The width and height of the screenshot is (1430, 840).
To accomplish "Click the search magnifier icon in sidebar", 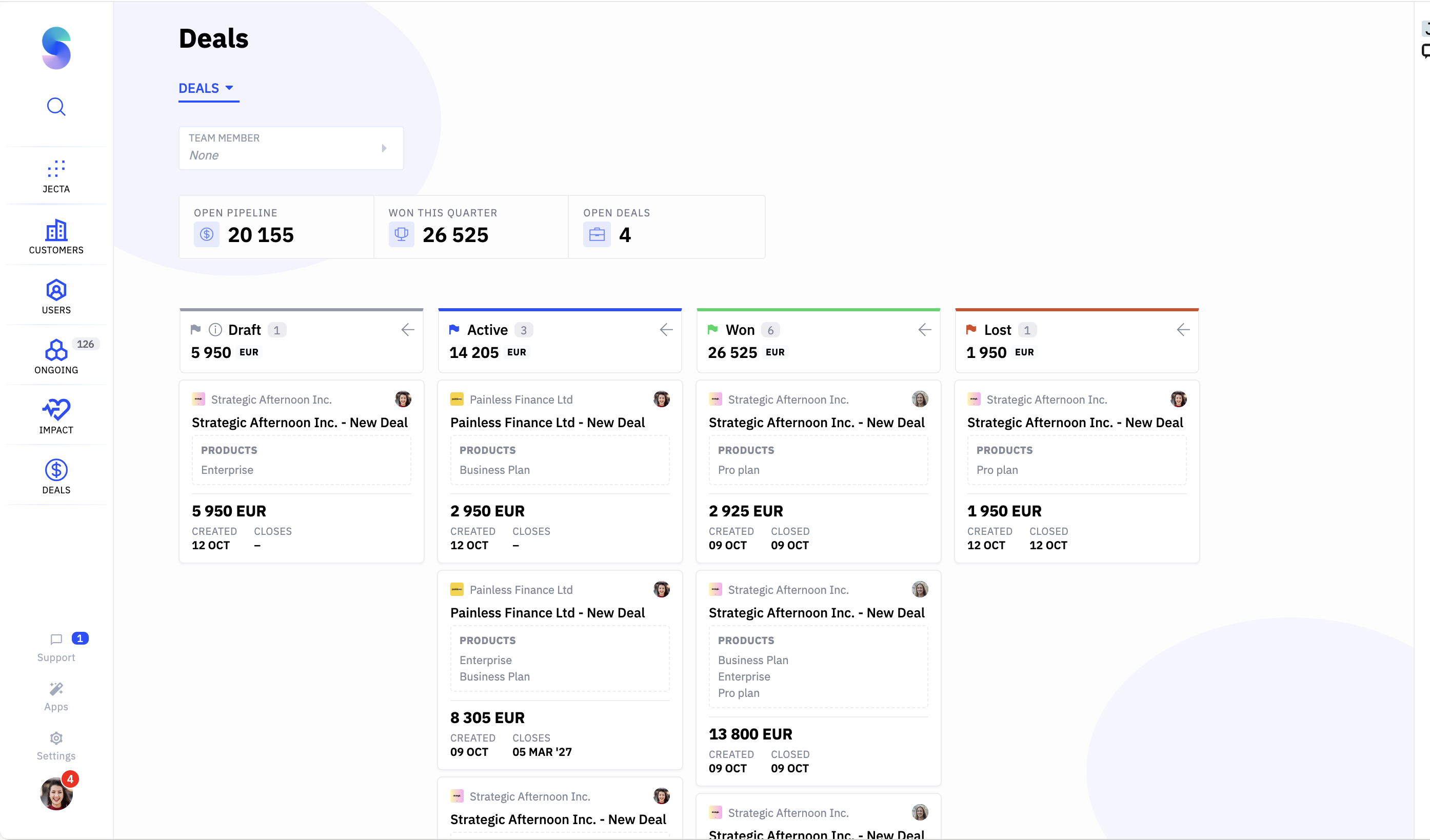I will coord(56,107).
